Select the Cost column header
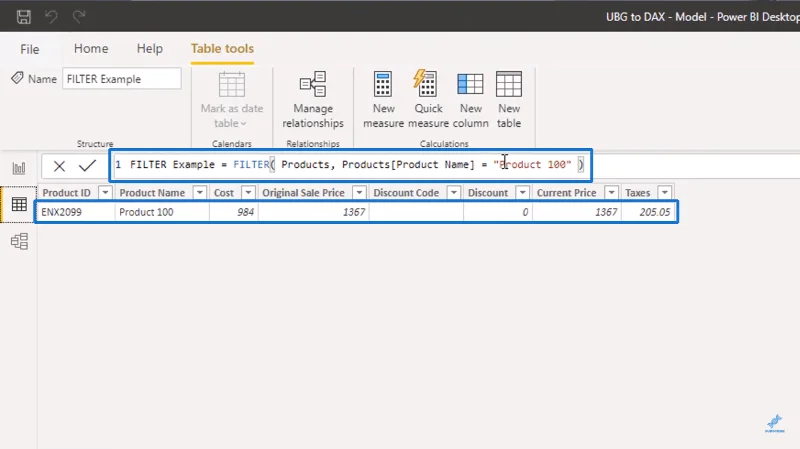 coord(223,193)
